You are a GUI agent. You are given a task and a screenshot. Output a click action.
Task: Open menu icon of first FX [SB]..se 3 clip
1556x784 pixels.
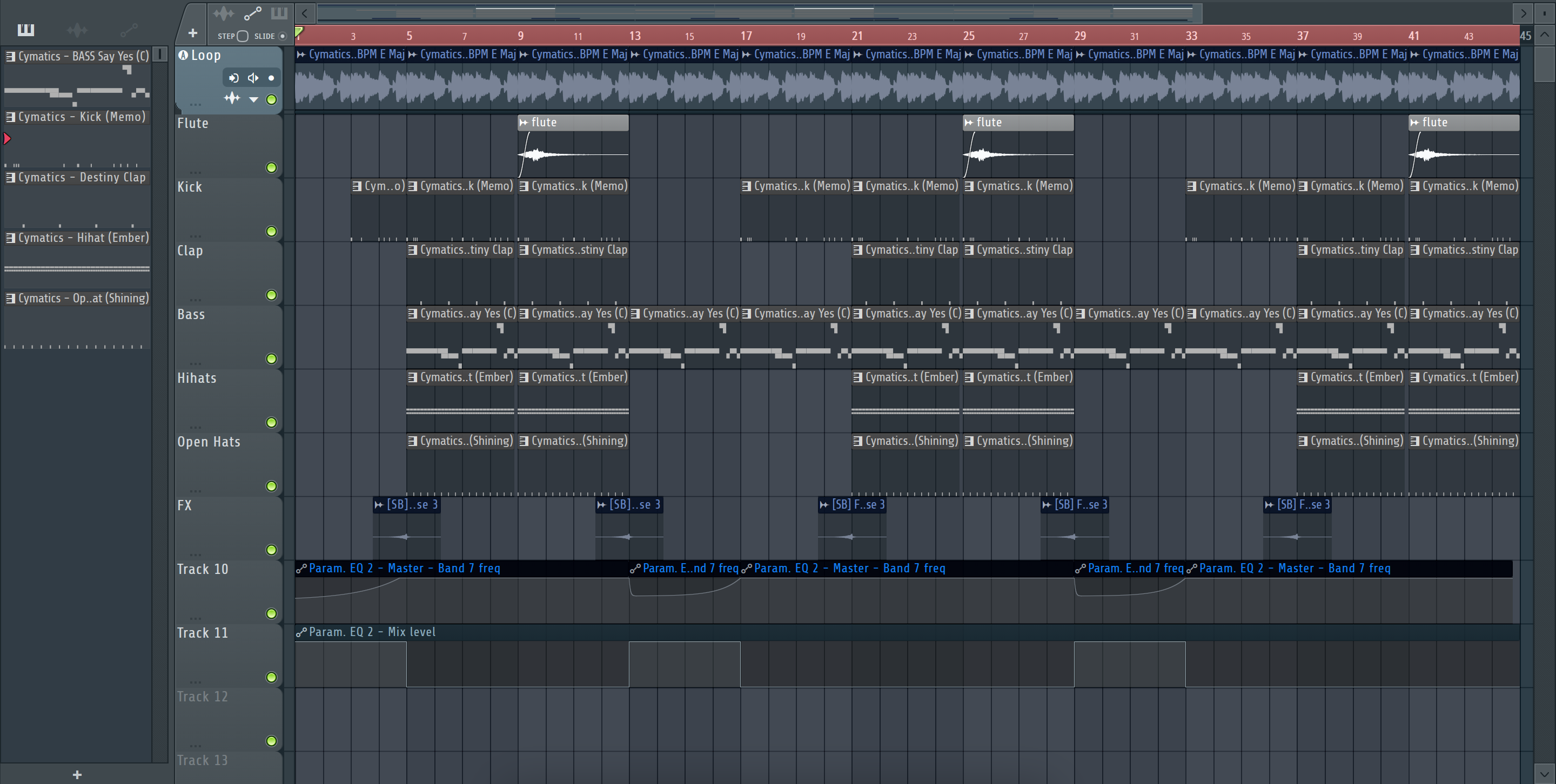[379, 504]
